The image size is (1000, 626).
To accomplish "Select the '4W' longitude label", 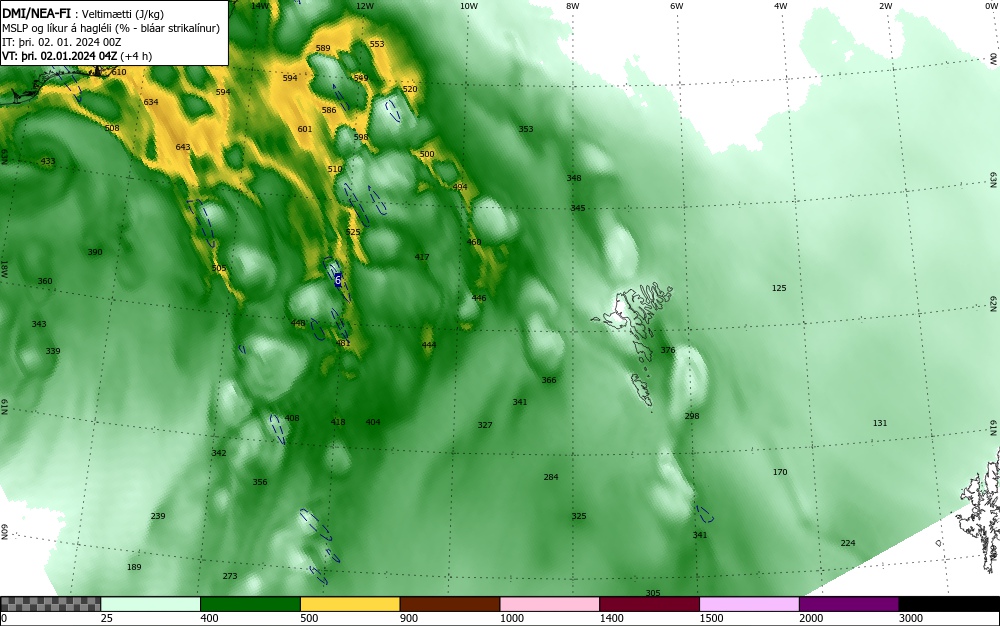I will click(781, 6).
